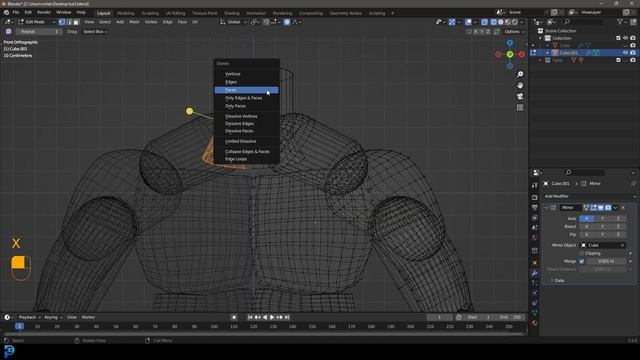This screenshot has width=640, height=360.
Task: Open the Window menu
Action: click(63, 13)
